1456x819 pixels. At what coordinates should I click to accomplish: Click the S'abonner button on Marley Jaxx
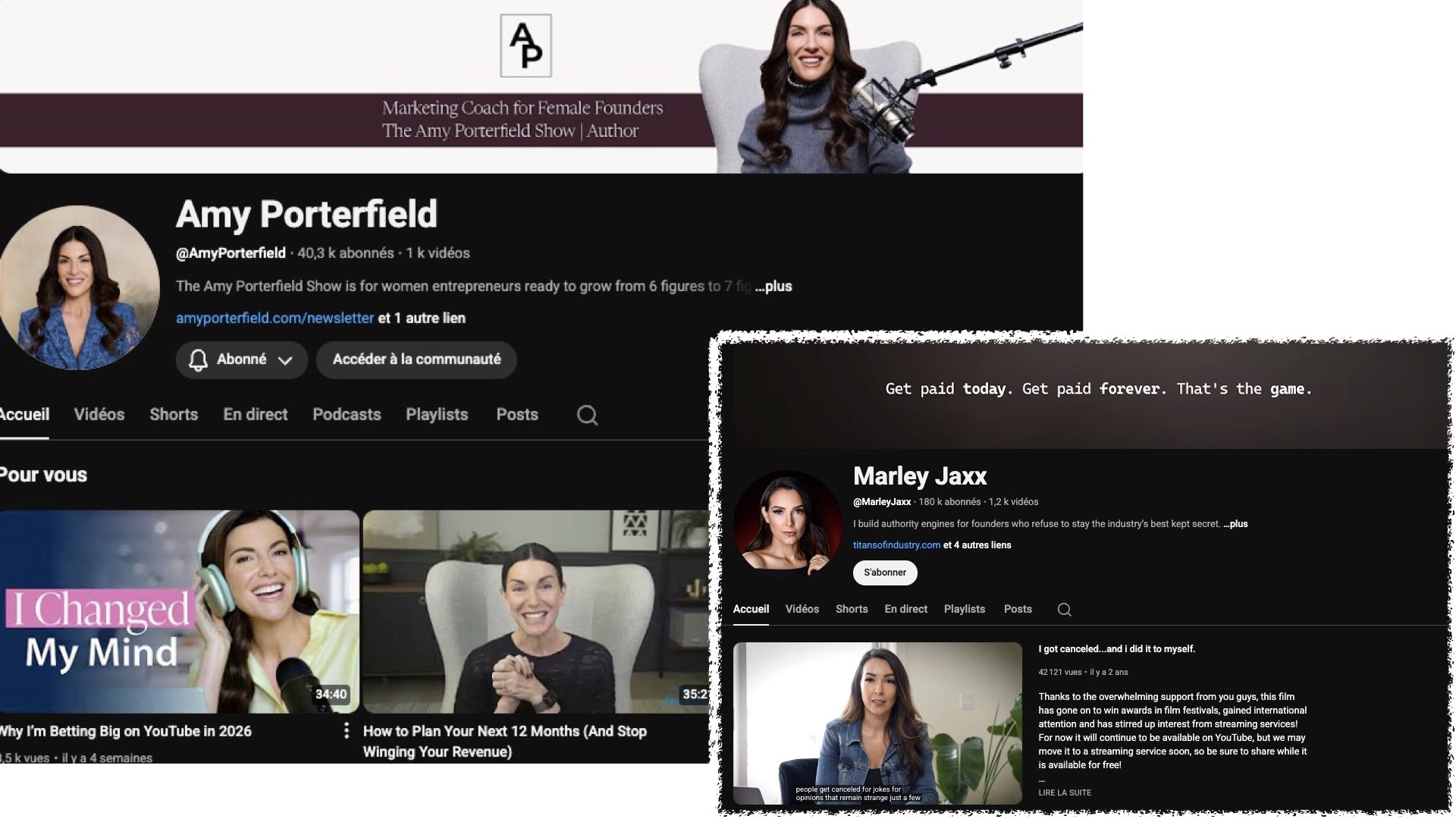pos(884,573)
